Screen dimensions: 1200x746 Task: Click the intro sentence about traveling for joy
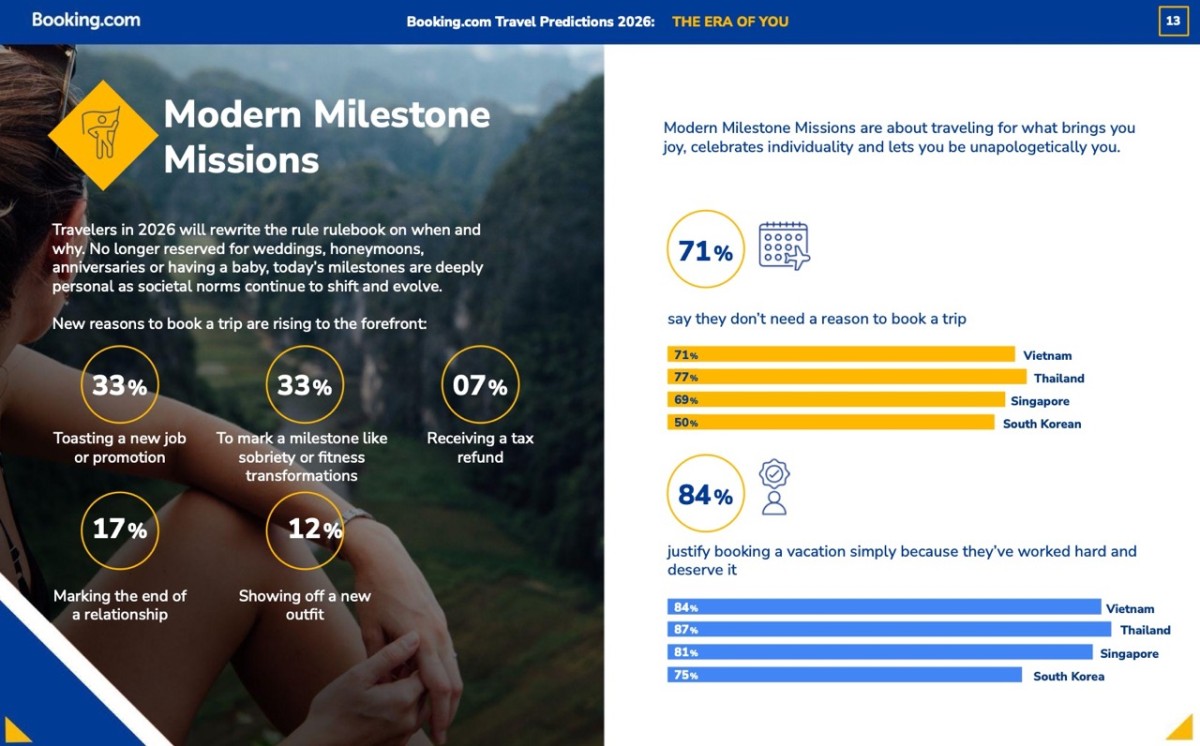coord(900,138)
